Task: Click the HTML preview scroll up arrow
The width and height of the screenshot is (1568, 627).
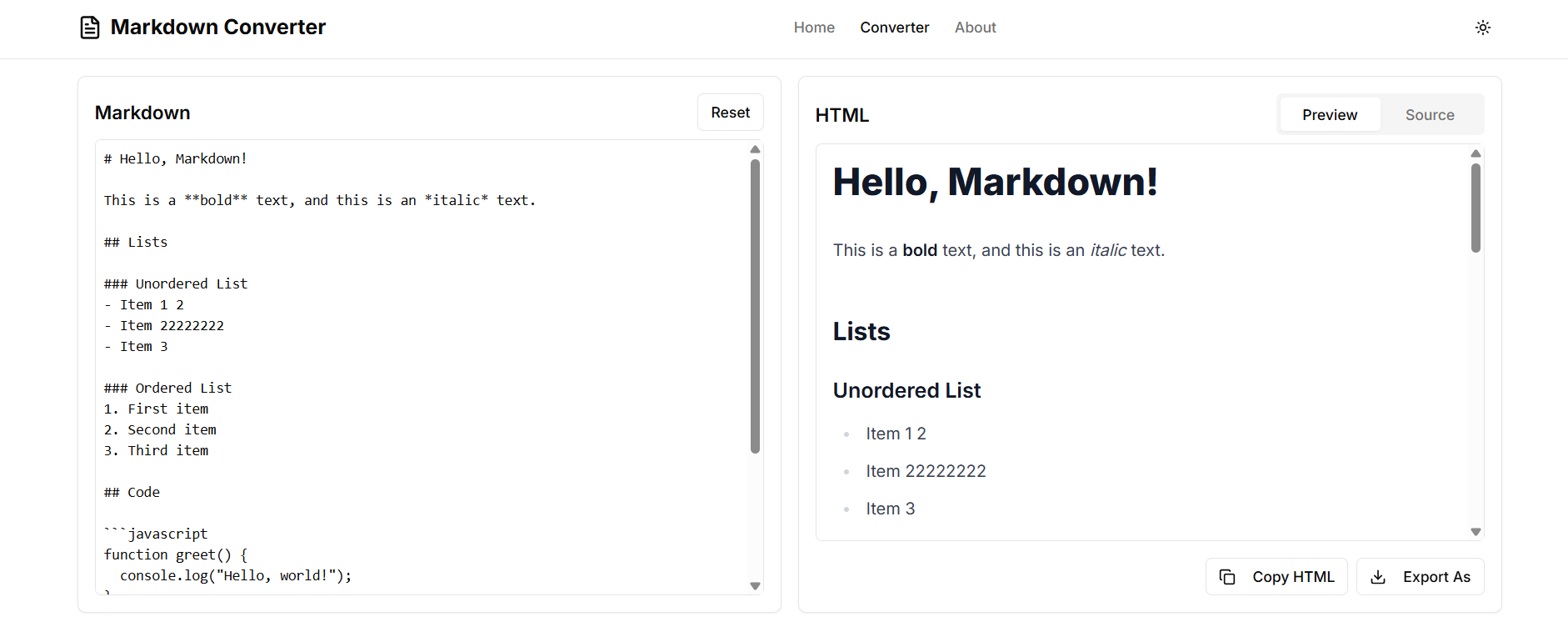Action: (1476, 153)
